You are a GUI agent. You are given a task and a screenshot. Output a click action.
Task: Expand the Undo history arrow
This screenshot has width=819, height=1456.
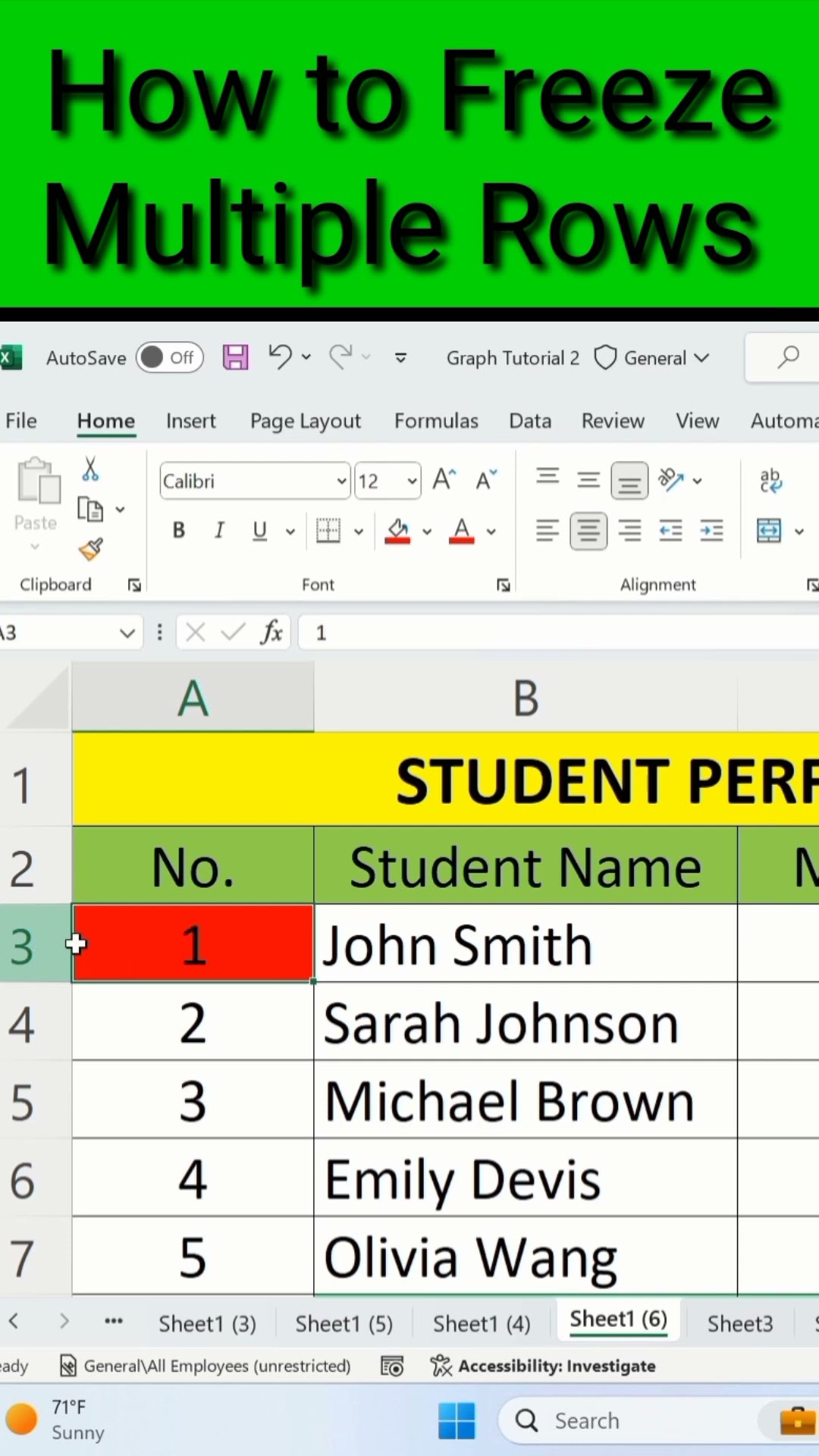click(x=306, y=356)
